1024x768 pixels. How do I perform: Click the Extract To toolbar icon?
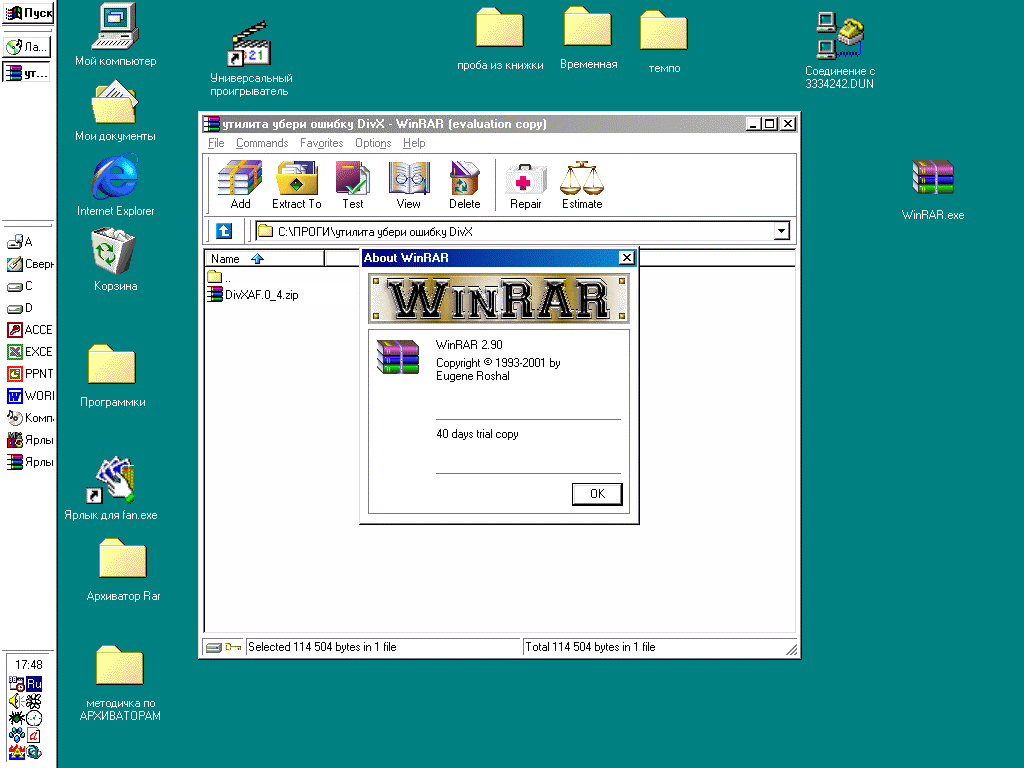pos(296,185)
